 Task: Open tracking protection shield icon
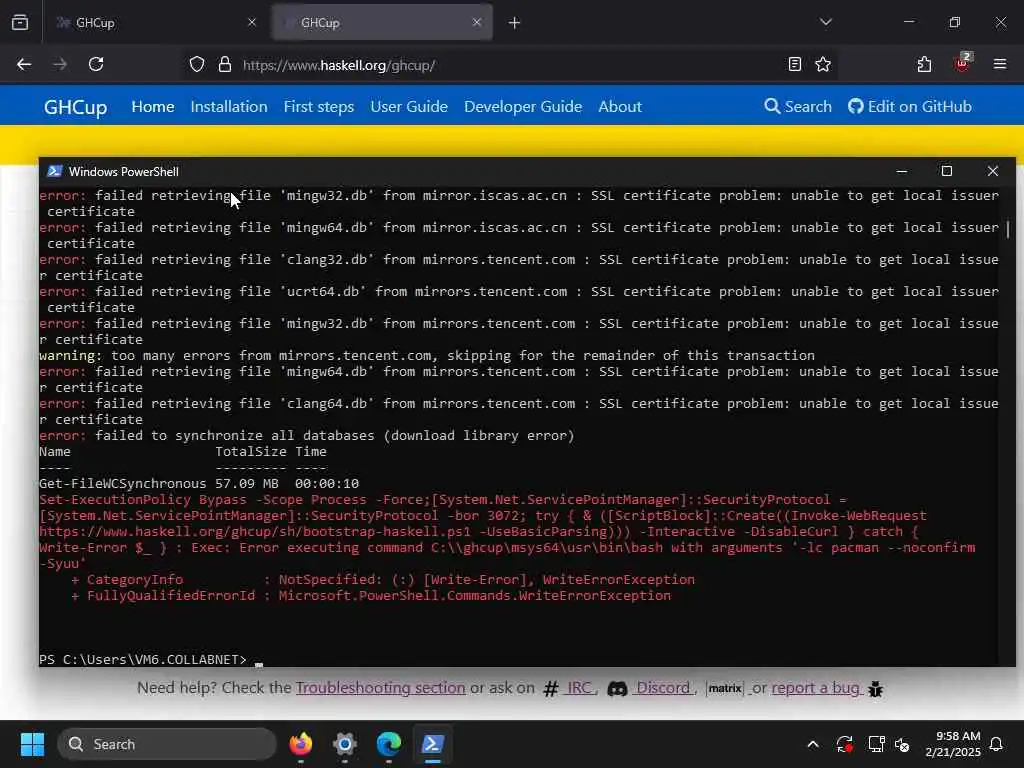click(197, 65)
